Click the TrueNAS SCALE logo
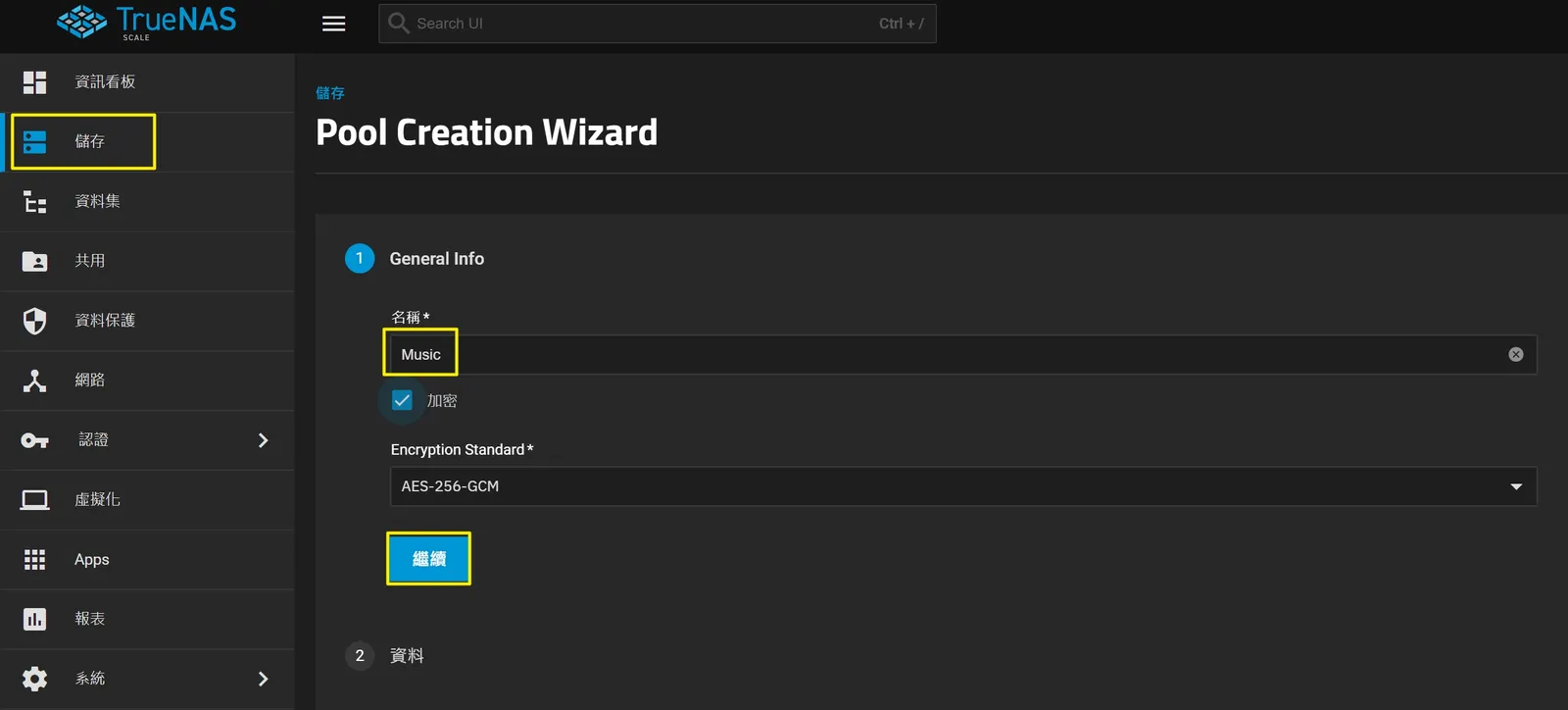This screenshot has width=1568, height=710. tap(146, 22)
